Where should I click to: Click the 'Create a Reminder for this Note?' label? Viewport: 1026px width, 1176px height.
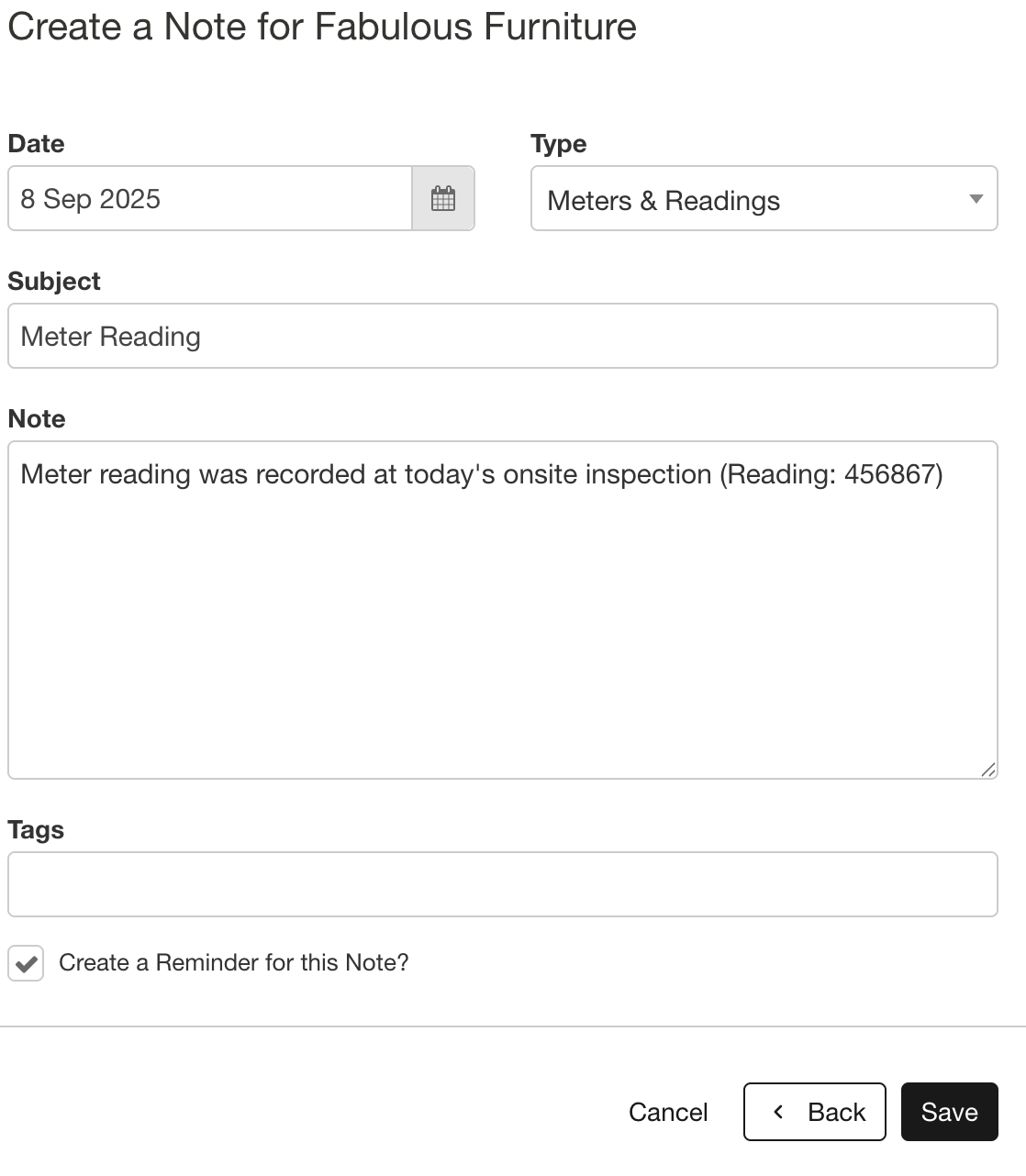(233, 962)
